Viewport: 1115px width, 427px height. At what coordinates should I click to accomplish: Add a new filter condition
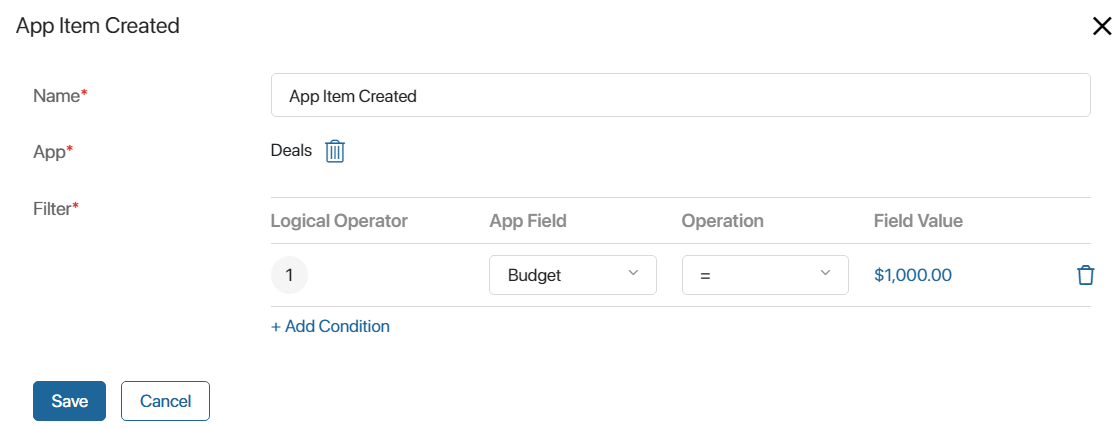331,327
